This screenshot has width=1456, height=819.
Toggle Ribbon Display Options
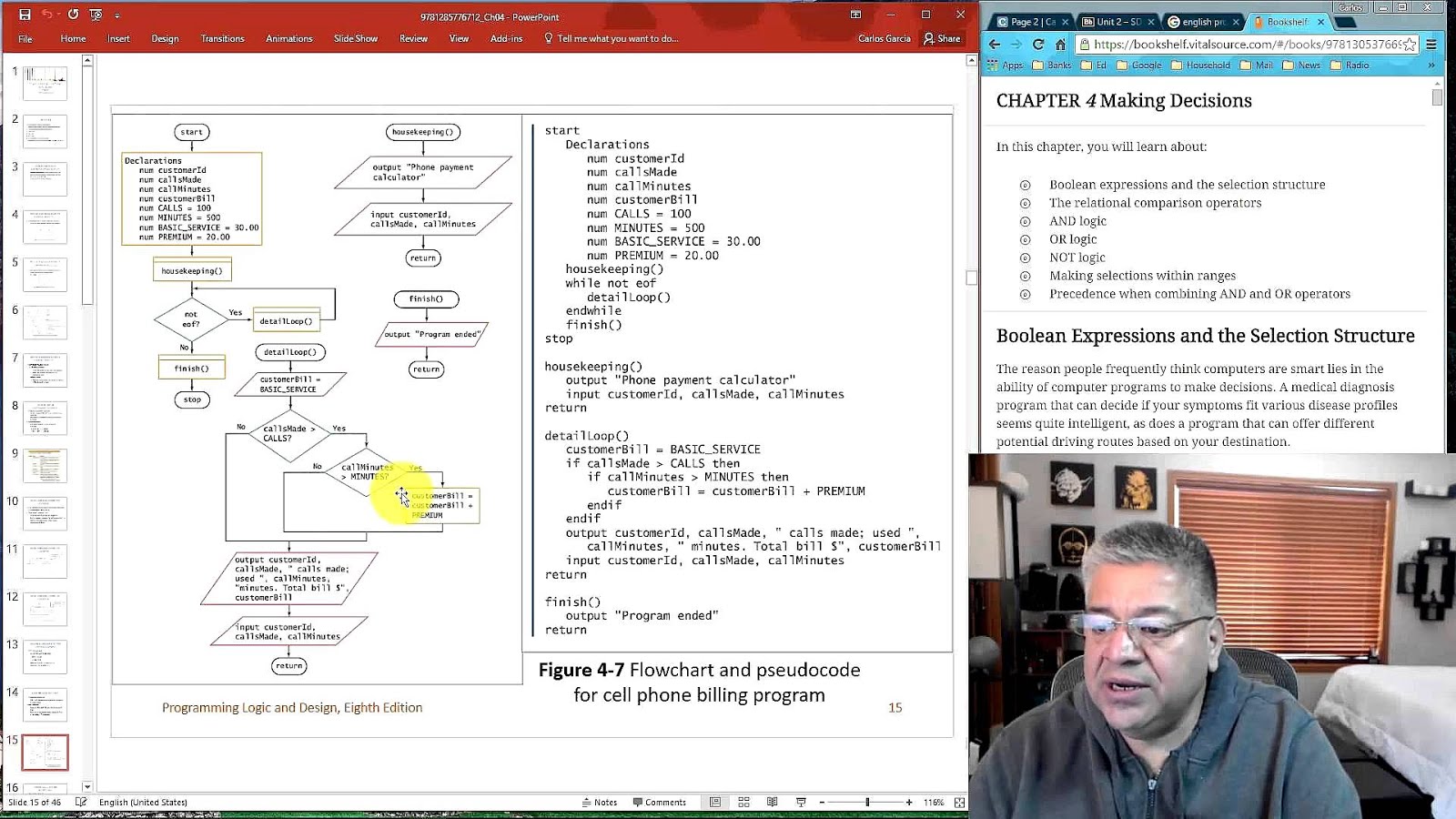coord(854,15)
